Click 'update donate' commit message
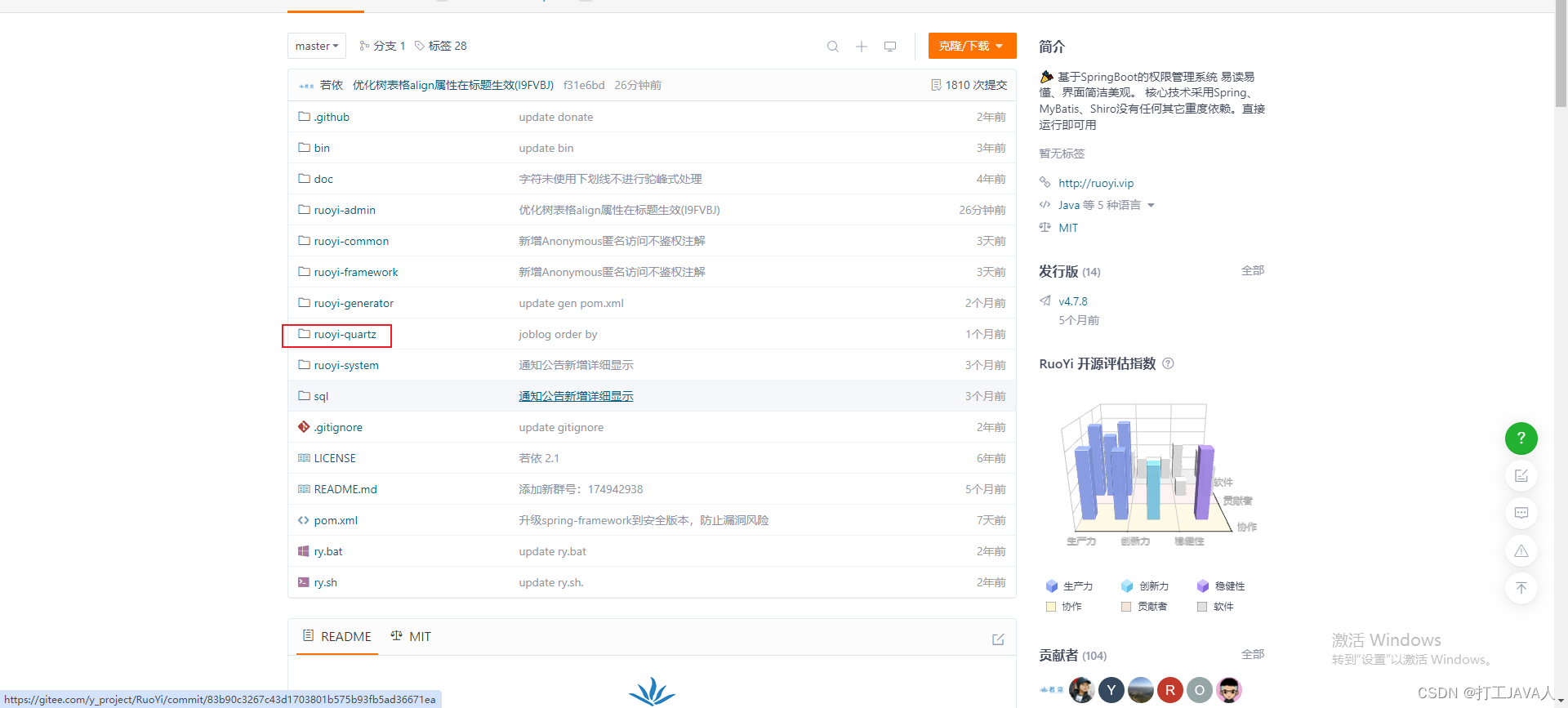Image resolution: width=1568 pixels, height=708 pixels. 556,117
